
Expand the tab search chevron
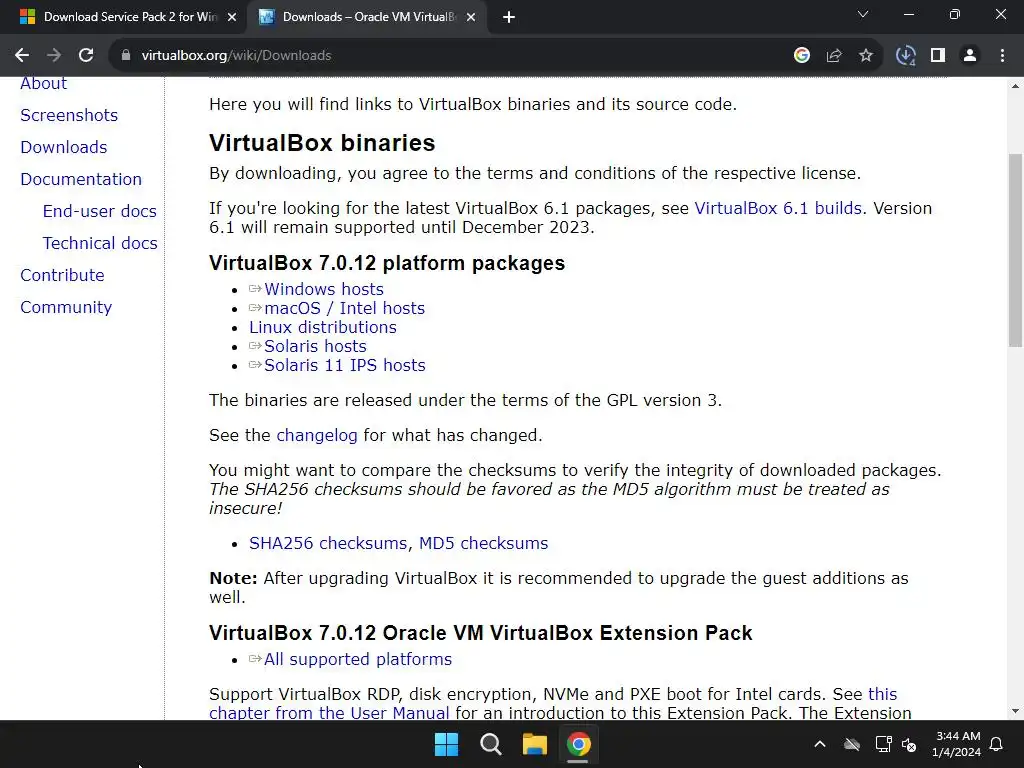(863, 14)
